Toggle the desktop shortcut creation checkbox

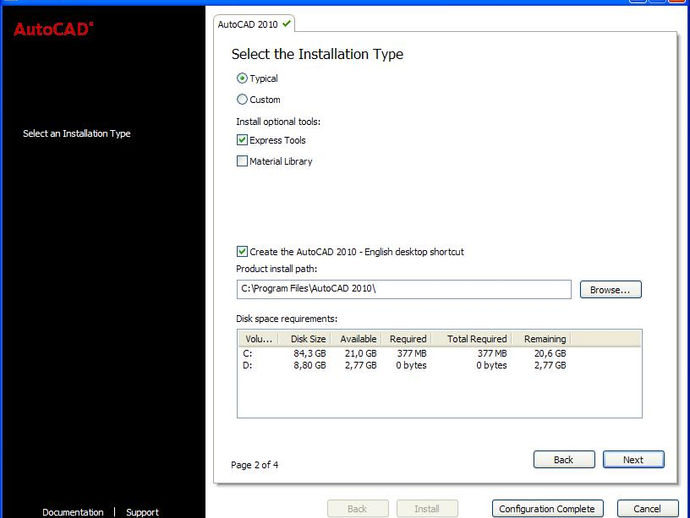point(242,252)
